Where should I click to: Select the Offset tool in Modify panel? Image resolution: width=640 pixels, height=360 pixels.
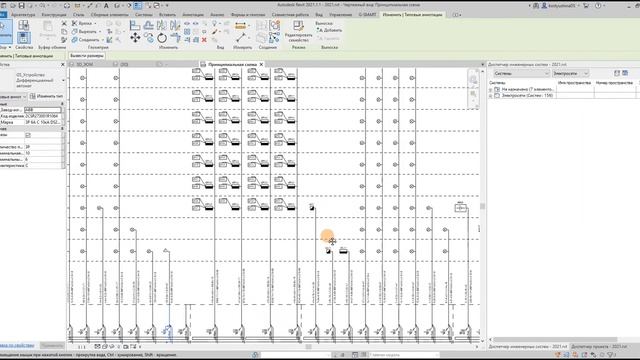pyautogui.click(x=149, y=25)
